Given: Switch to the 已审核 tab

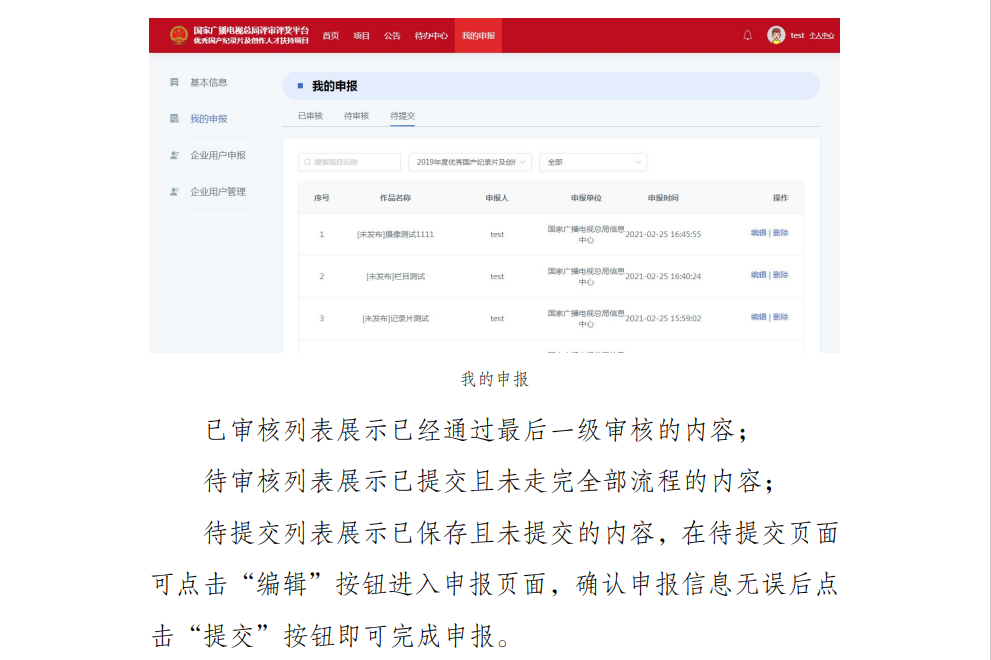Looking at the screenshot, I should click(310, 116).
